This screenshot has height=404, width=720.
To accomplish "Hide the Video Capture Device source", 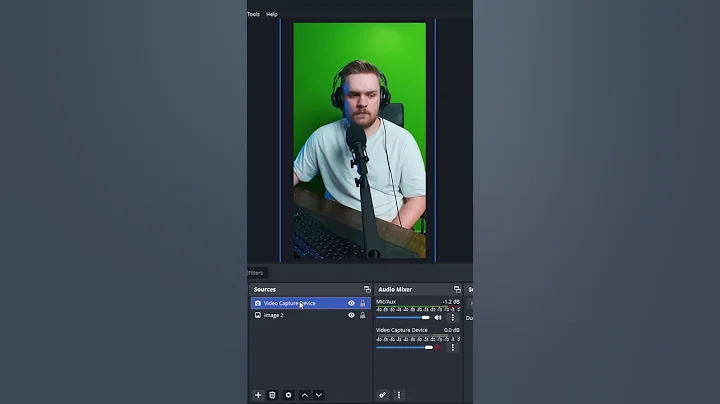I will pyautogui.click(x=351, y=303).
